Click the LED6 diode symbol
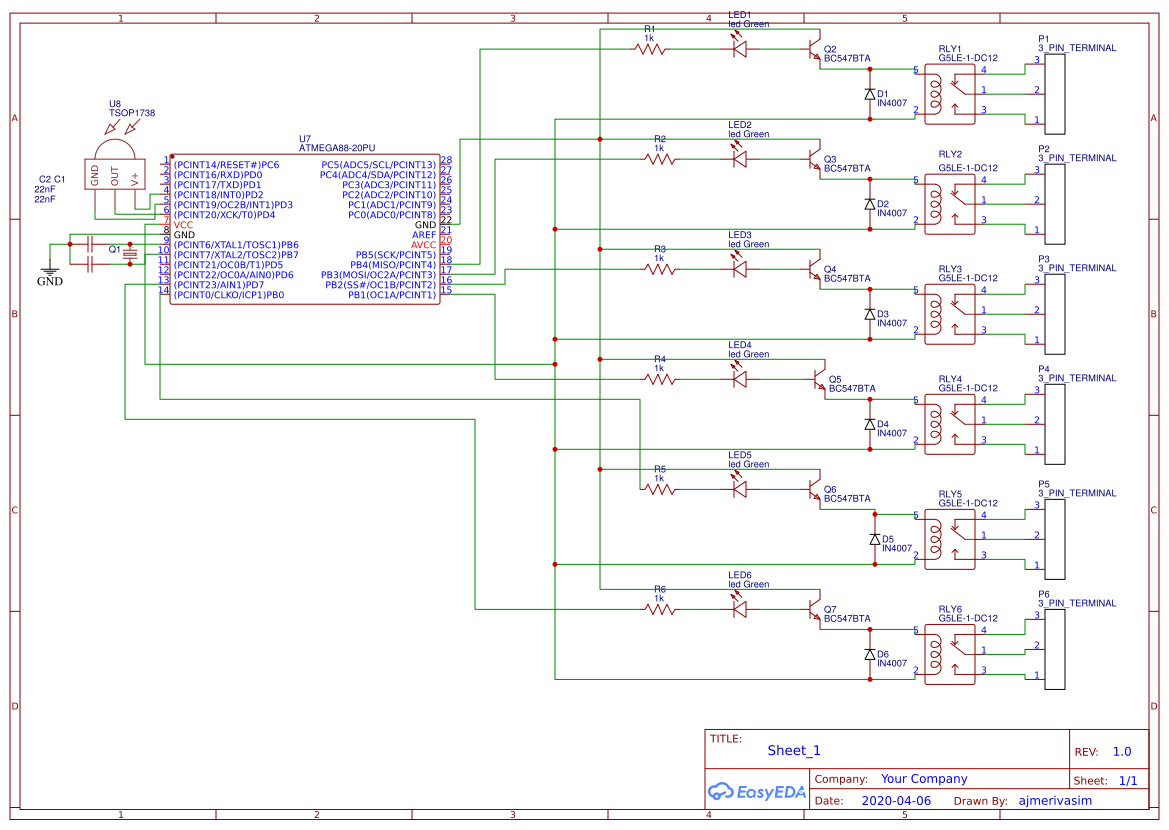 pos(740,606)
